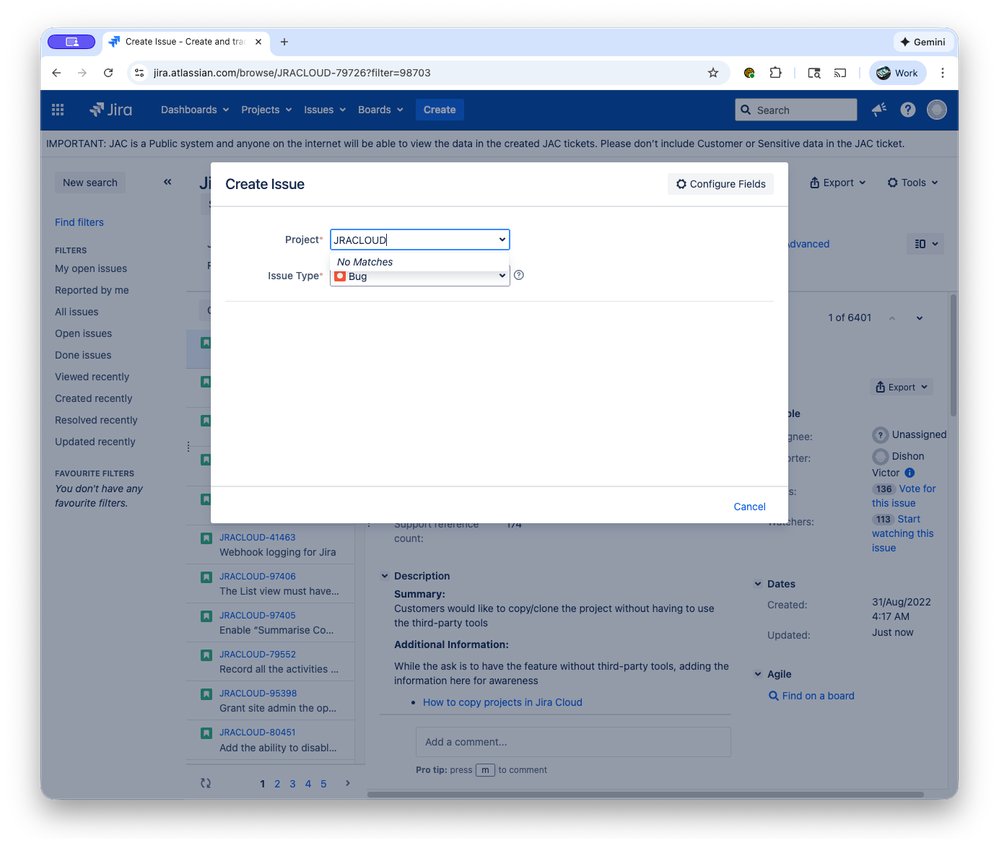Click the Create button in navbar
The image size is (999, 853).
(440, 110)
